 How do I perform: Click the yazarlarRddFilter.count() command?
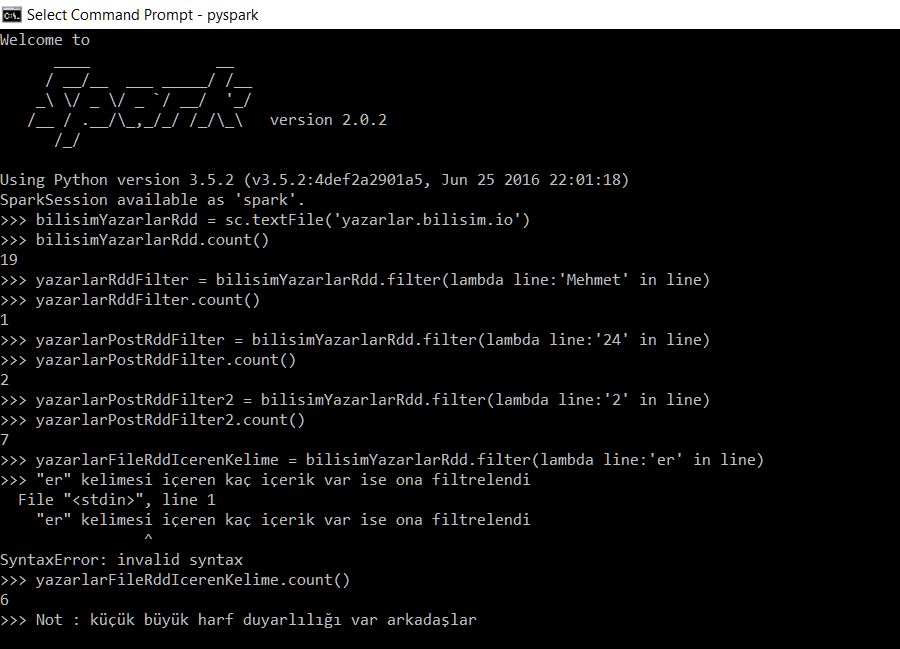(130, 300)
